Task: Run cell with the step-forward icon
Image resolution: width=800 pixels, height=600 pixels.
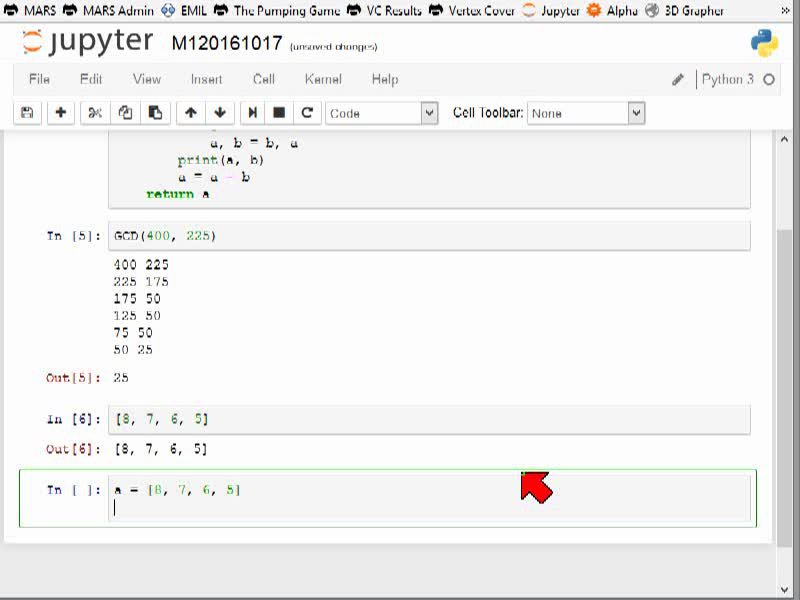Action: click(x=253, y=113)
